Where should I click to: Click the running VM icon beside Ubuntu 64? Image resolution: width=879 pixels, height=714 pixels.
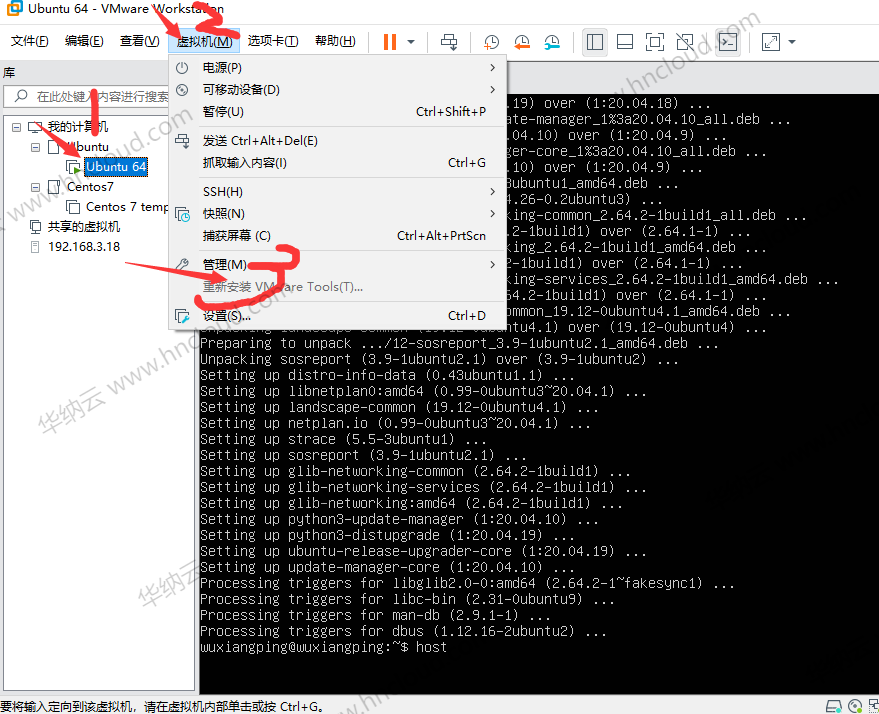(x=73, y=167)
